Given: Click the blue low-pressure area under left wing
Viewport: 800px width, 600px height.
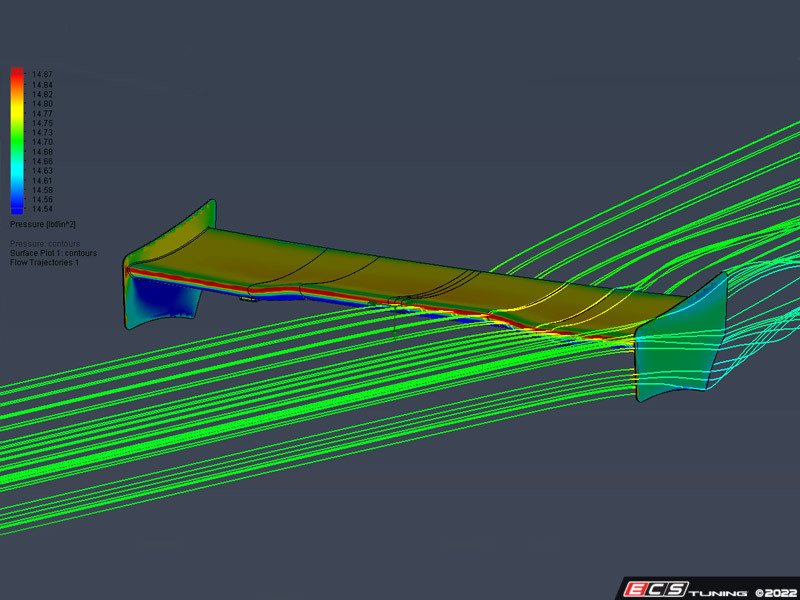Looking at the screenshot, I should [x=160, y=300].
